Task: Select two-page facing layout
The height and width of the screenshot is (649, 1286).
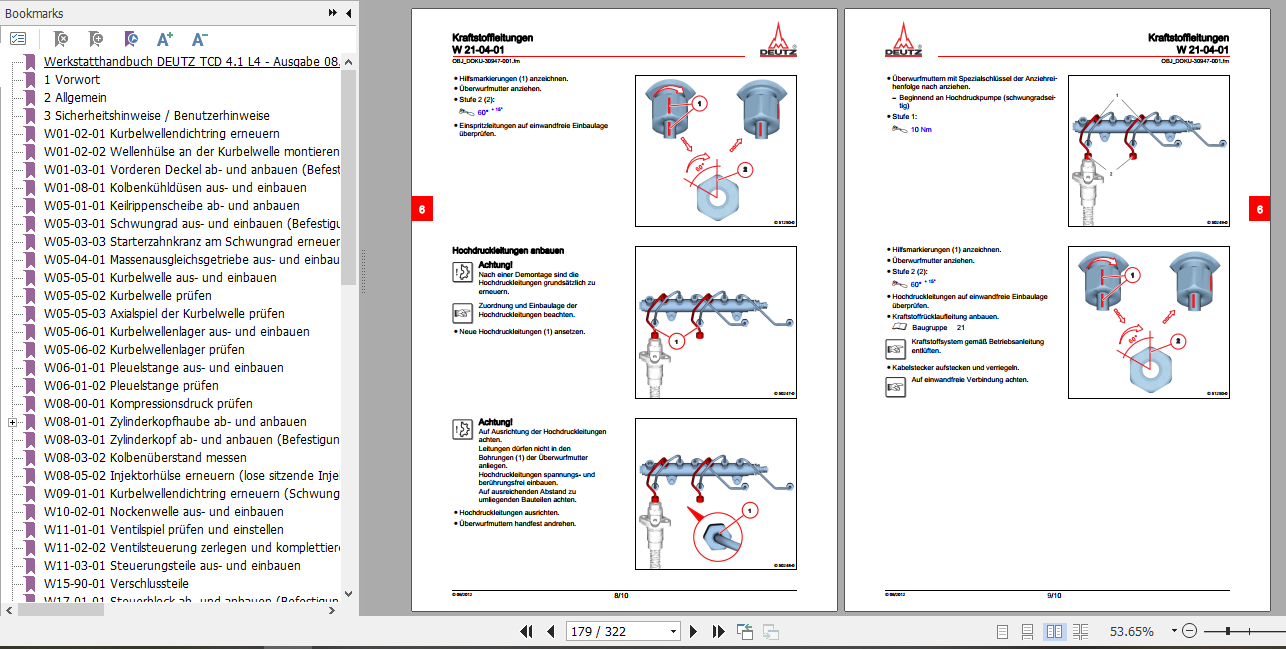Action: coord(1054,631)
